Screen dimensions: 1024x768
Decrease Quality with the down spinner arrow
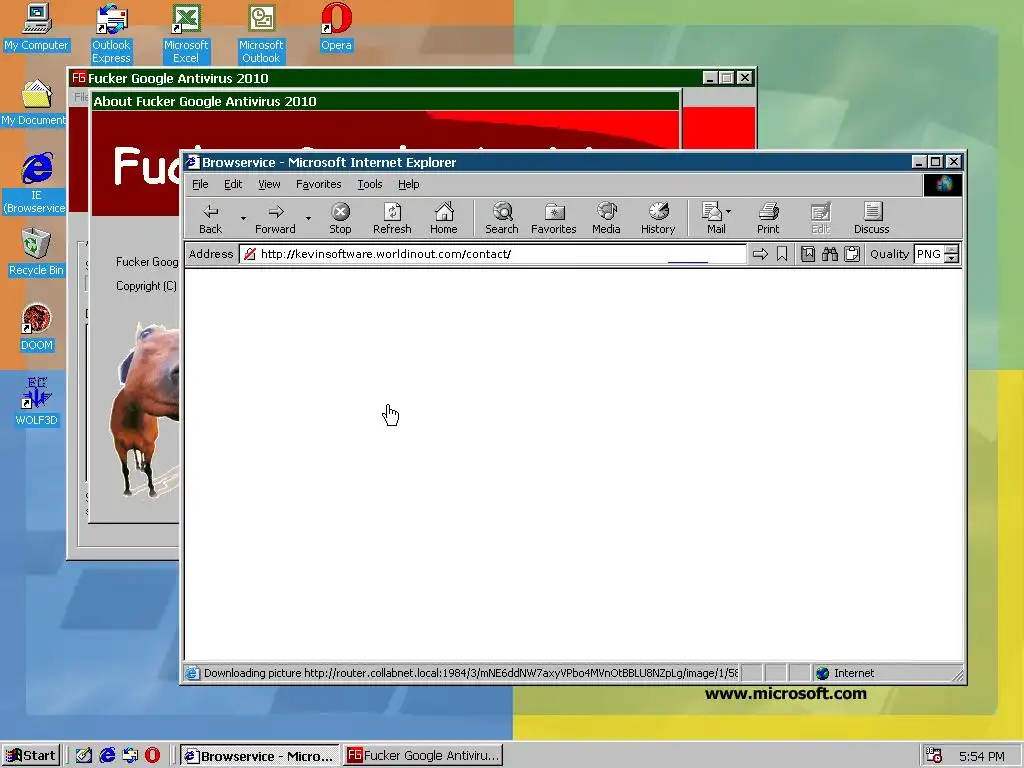[x=952, y=259]
